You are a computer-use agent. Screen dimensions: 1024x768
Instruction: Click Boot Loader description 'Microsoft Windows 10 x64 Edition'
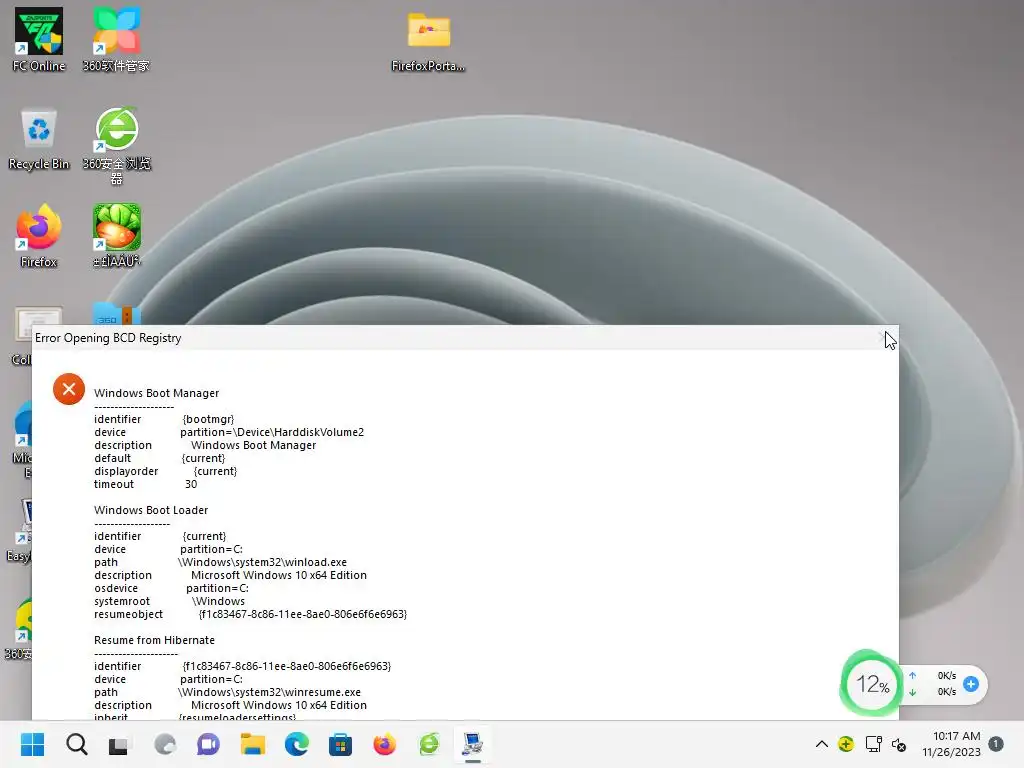tap(279, 575)
